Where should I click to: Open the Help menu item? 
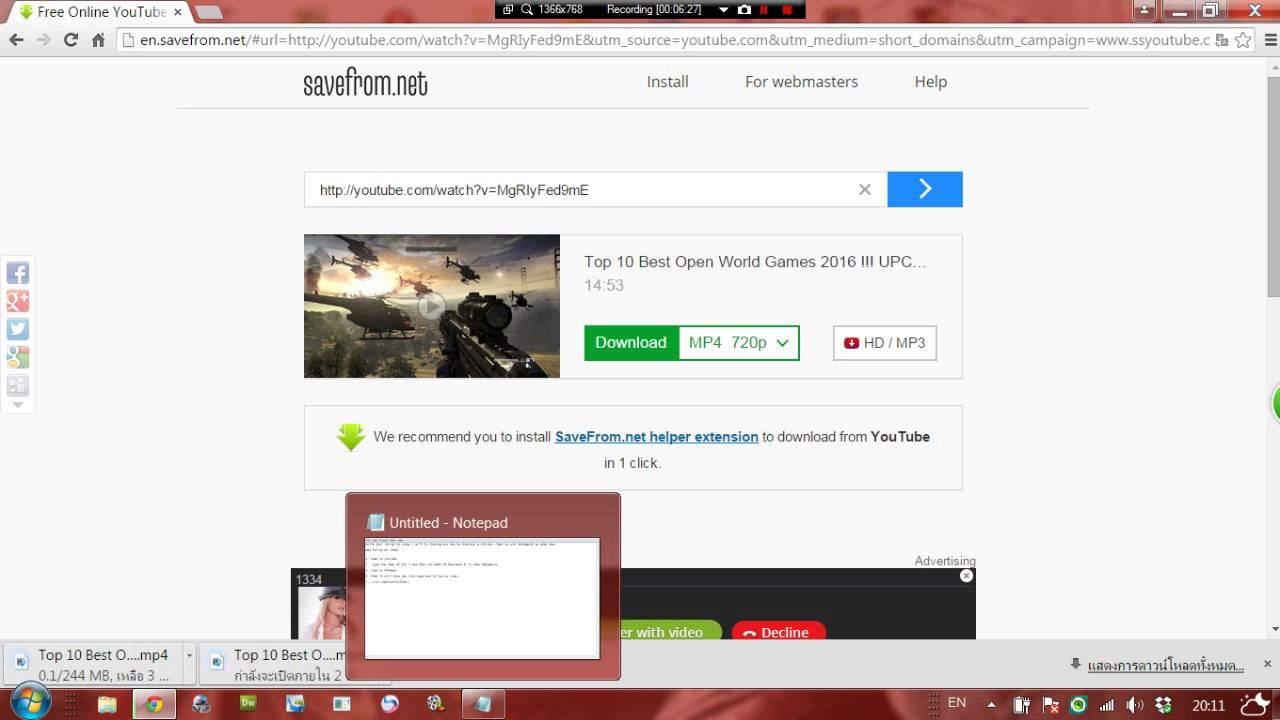930,82
